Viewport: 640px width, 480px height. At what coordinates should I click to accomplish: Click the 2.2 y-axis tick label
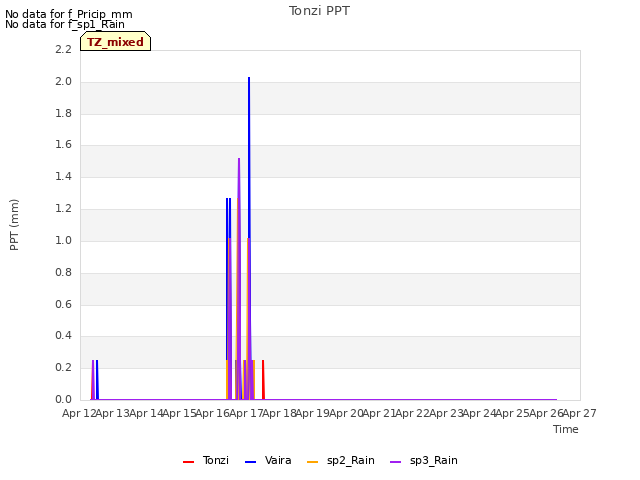(x=63, y=49)
